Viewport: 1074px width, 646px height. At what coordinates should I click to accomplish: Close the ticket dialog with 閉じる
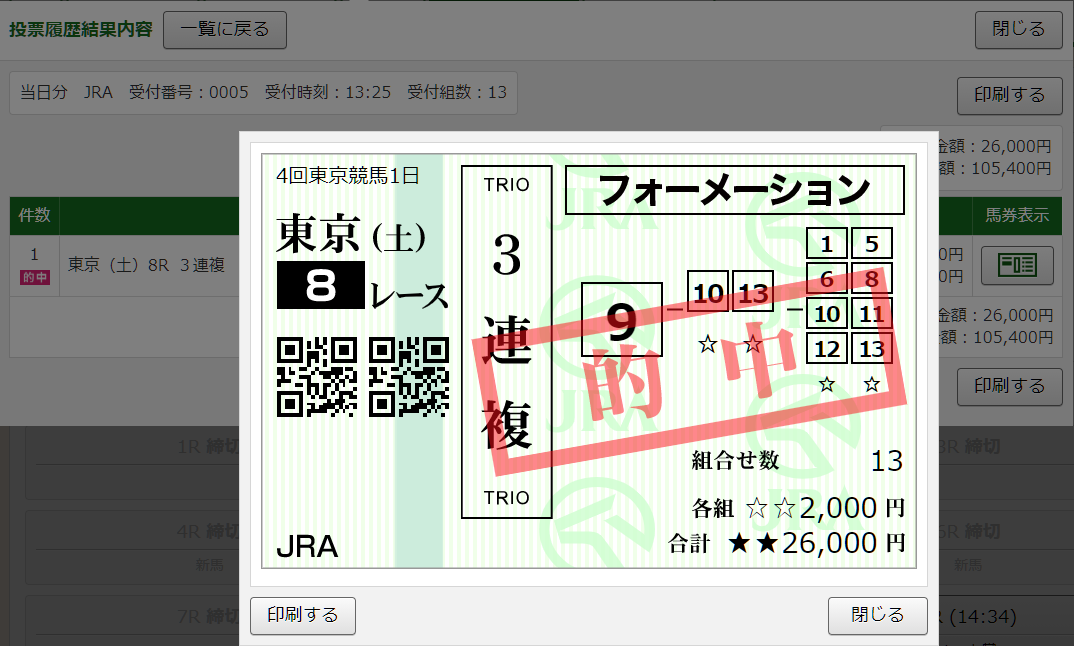877,615
